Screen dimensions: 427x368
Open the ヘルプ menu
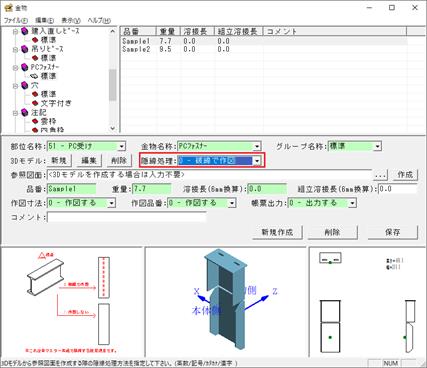click(99, 20)
